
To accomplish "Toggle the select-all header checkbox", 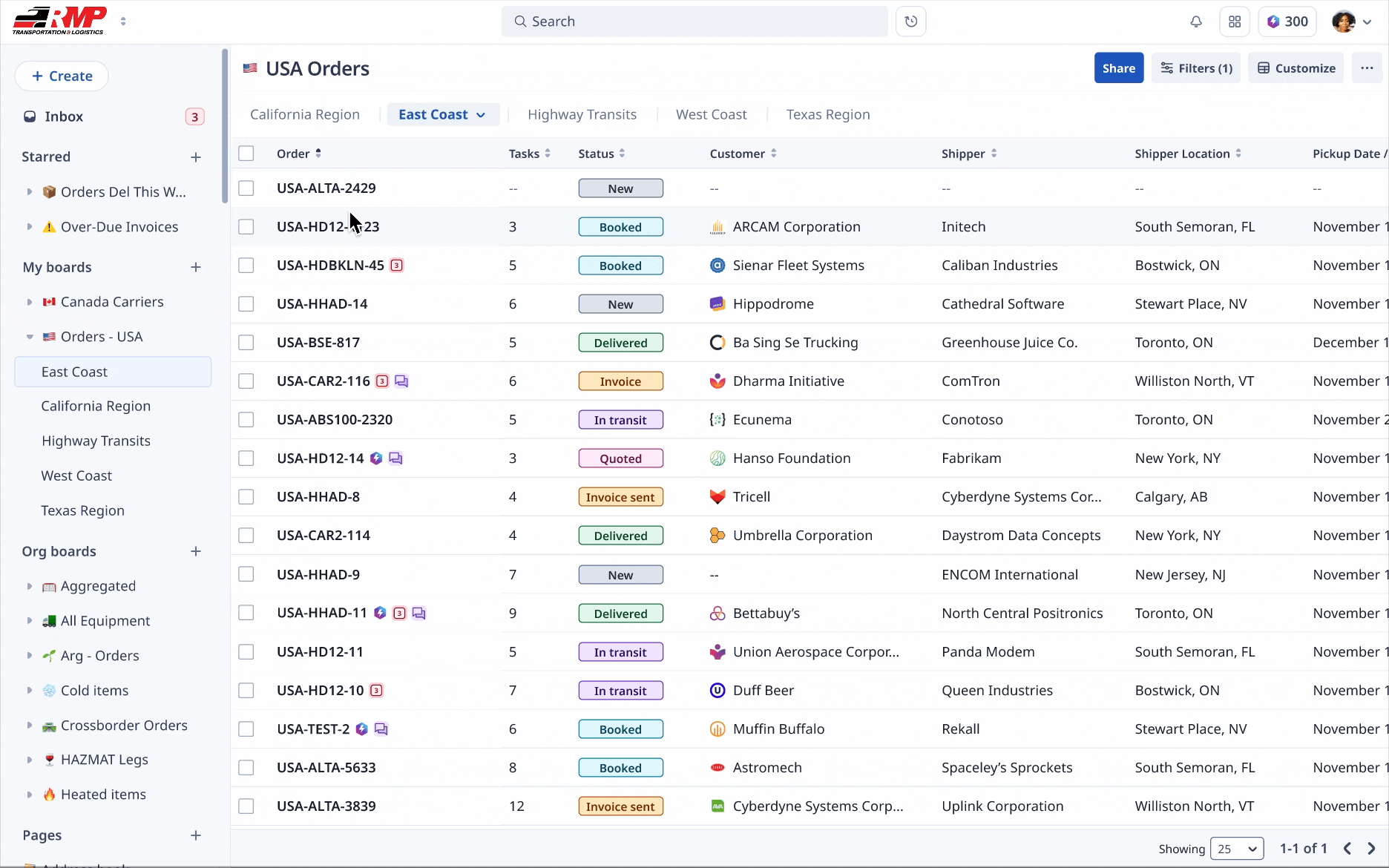I will coord(246,154).
